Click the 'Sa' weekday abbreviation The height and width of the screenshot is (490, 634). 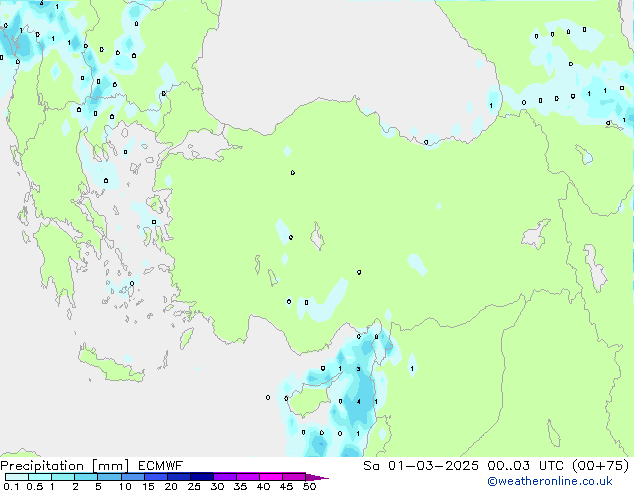(371, 466)
